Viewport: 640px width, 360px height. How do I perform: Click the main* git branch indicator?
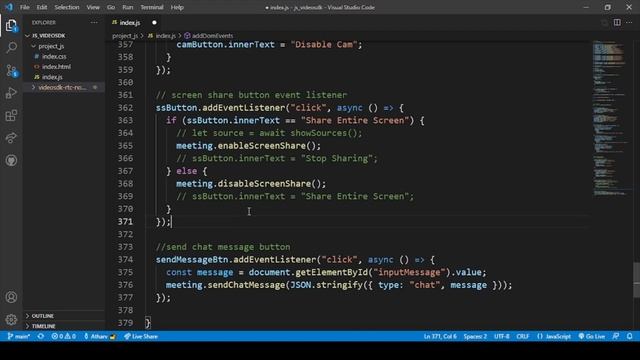click(x=19, y=336)
